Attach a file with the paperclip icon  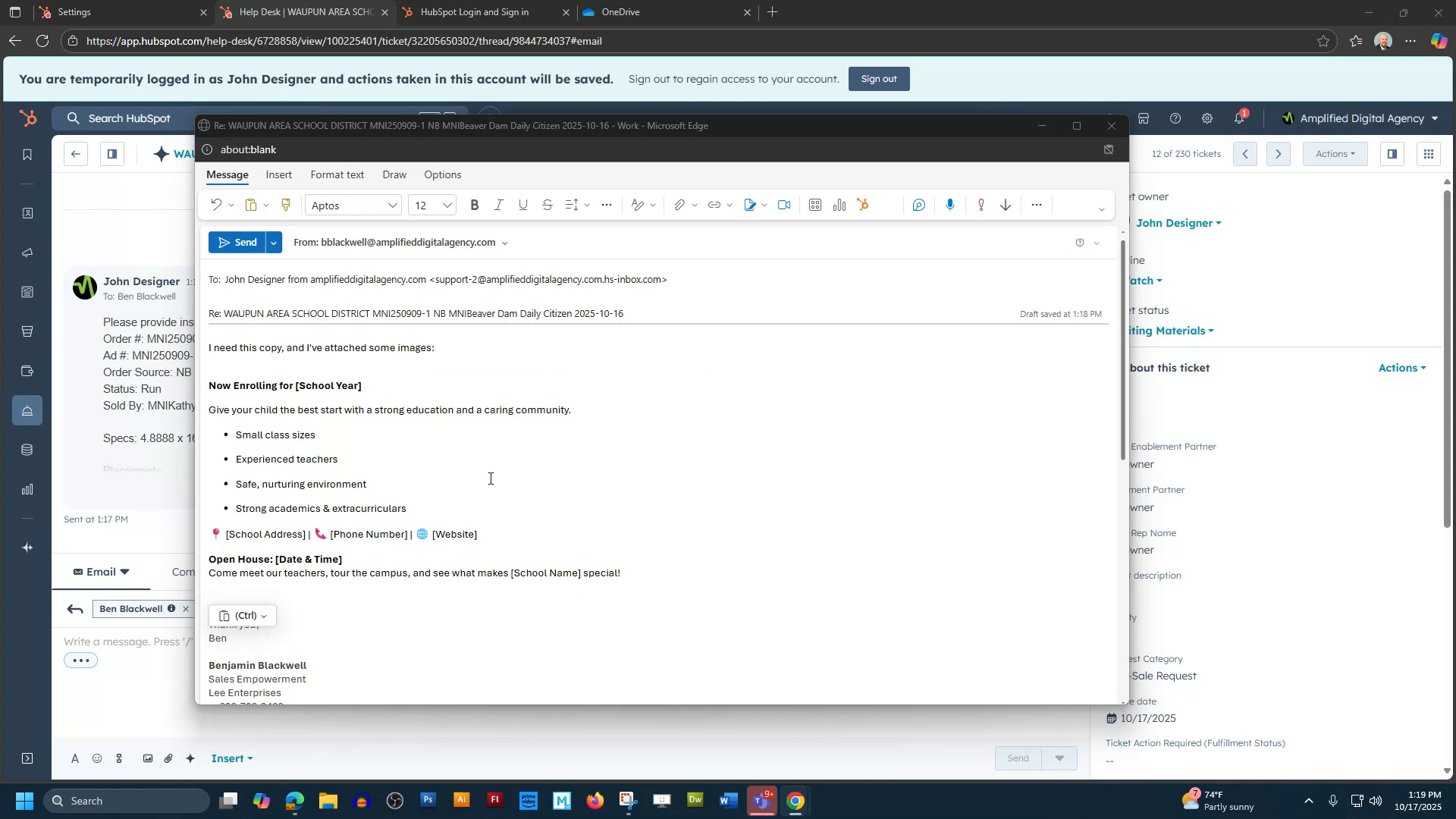tap(680, 205)
